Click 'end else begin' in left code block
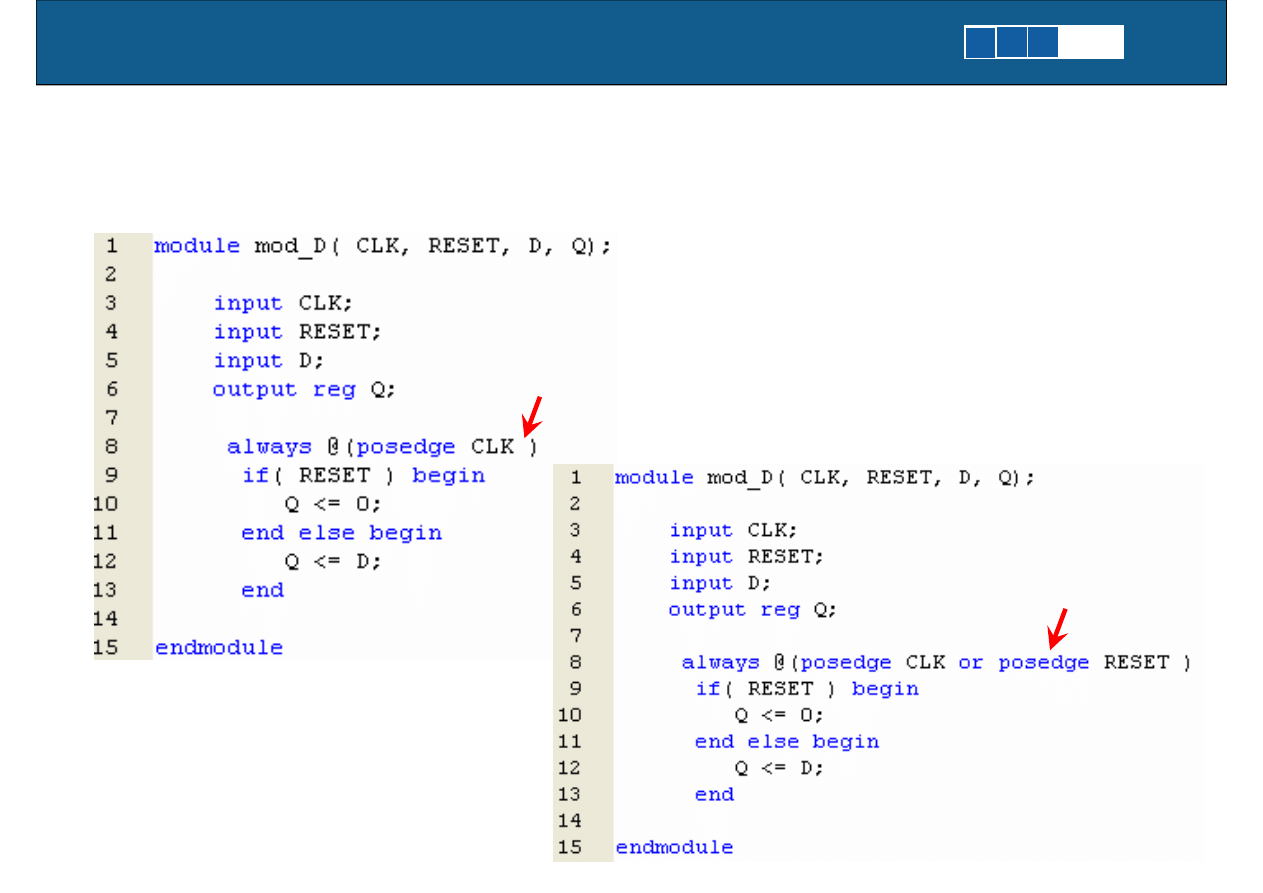 [x=341, y=533]
